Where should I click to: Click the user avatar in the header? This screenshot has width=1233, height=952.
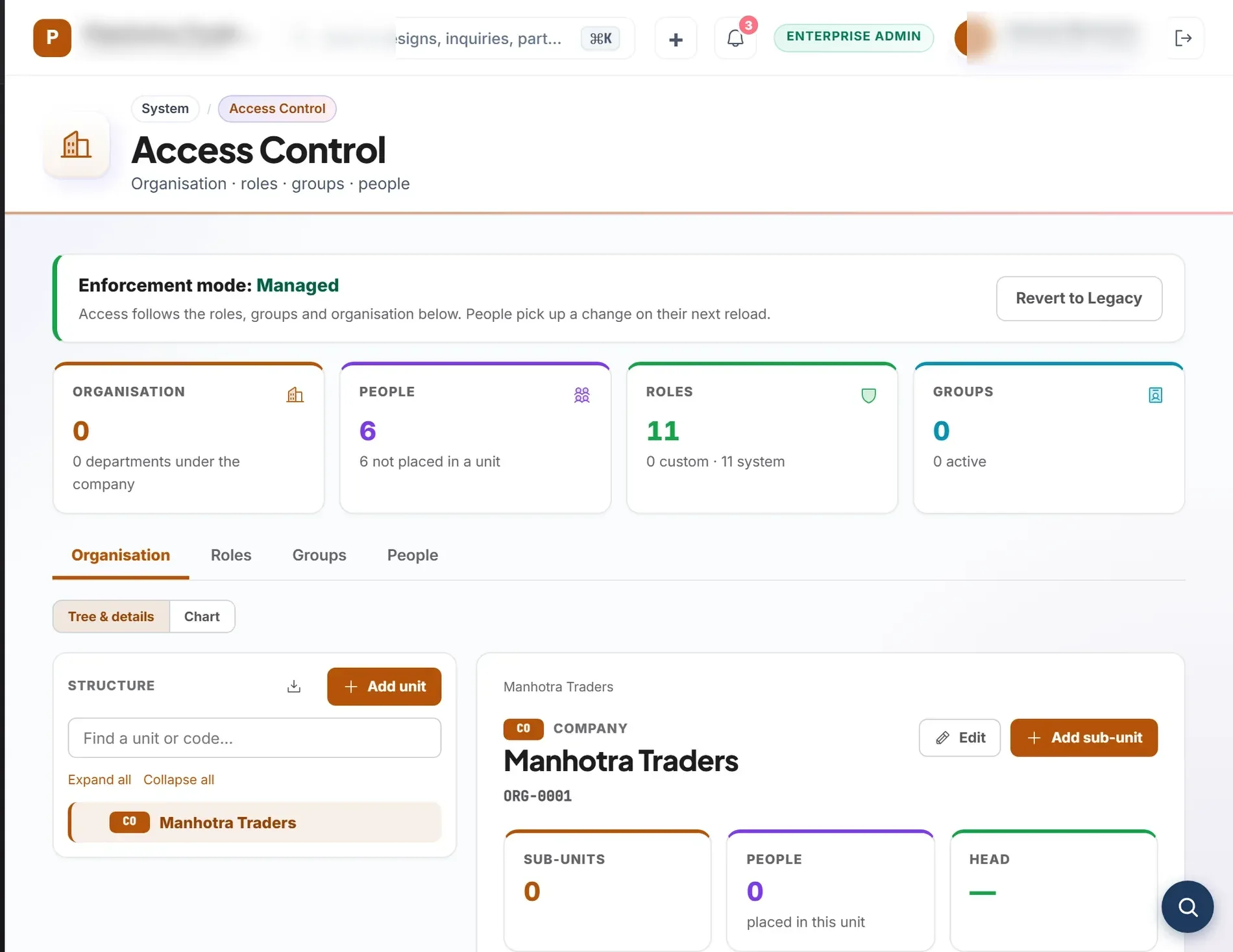tap(973, 38)
